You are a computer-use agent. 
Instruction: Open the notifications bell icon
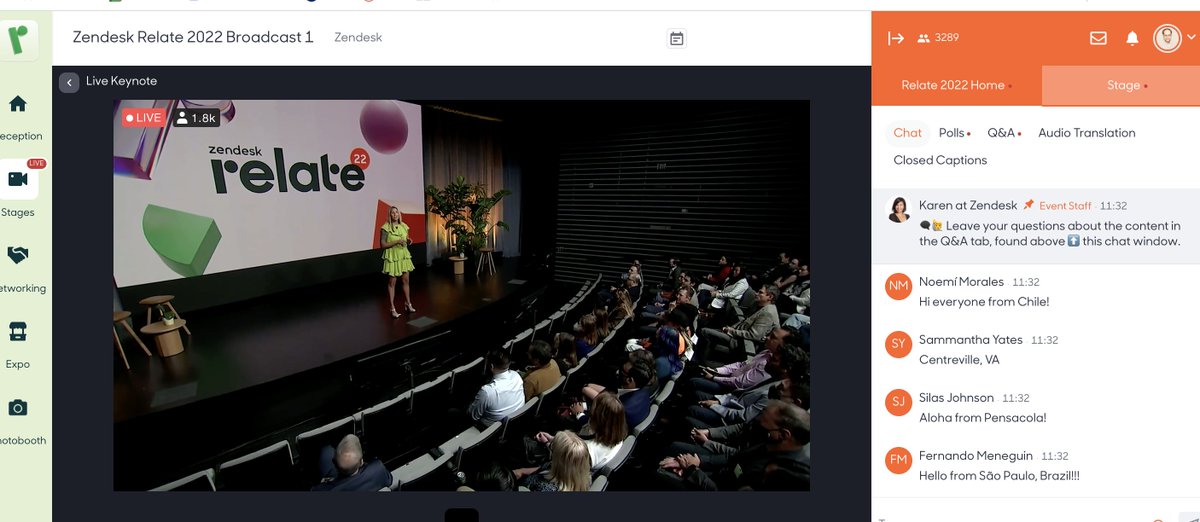pyautogui.click(x=1132, y=38)
